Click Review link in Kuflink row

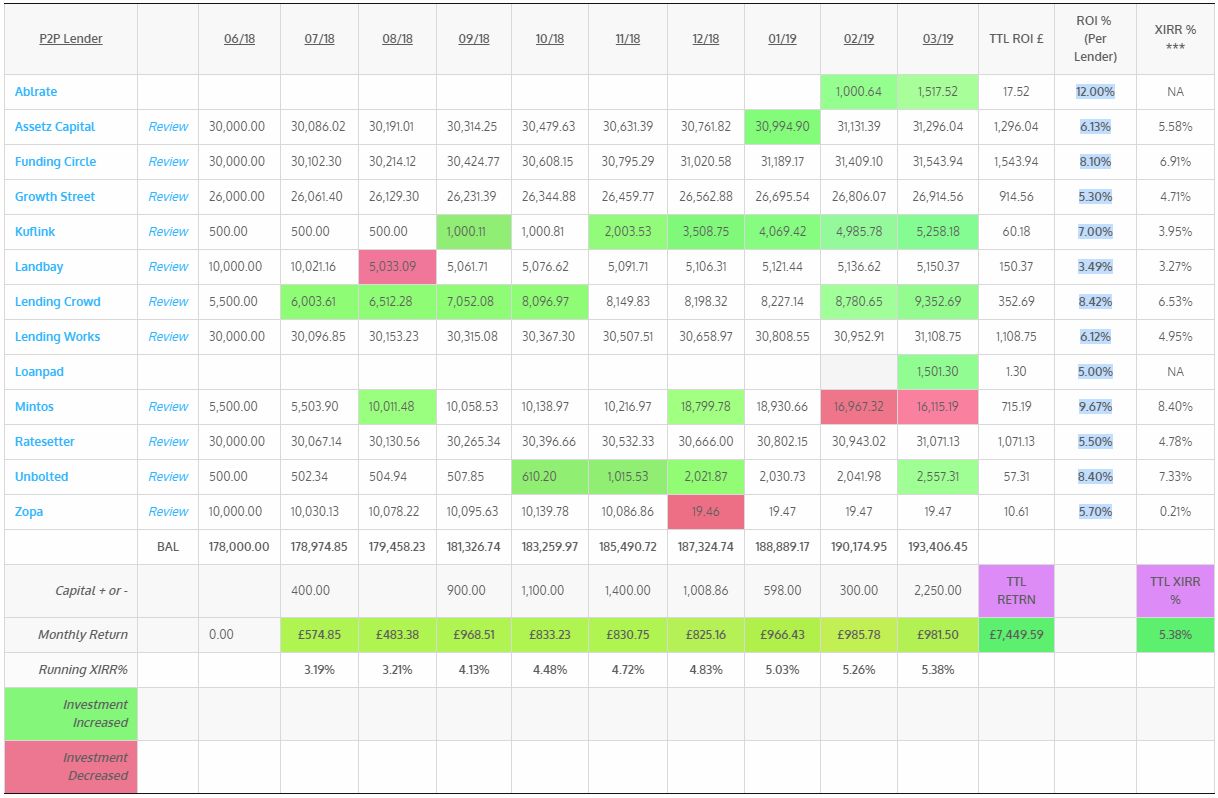click(168, 232)
